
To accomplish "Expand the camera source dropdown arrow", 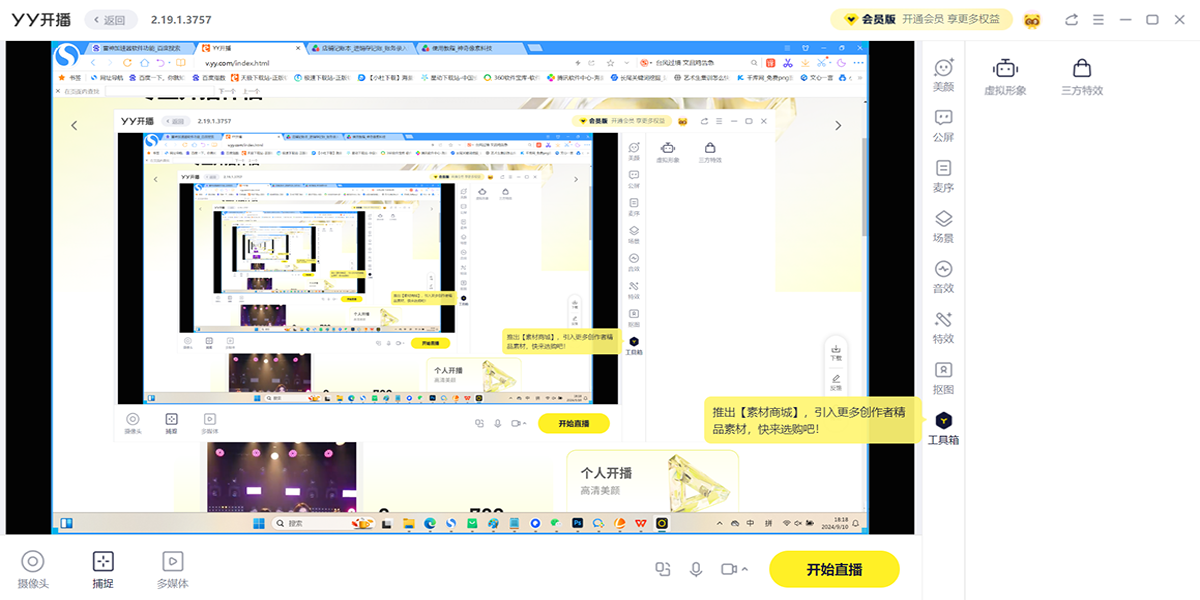I will click(x=745, y=568).
